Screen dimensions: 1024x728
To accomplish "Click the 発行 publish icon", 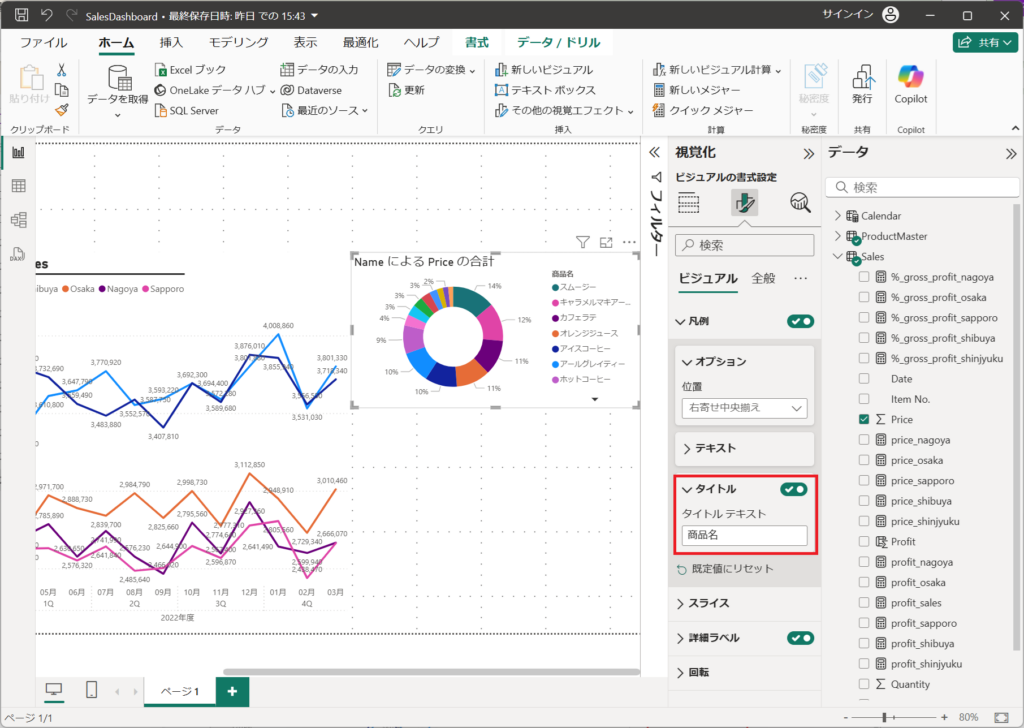I will [862, 84].
